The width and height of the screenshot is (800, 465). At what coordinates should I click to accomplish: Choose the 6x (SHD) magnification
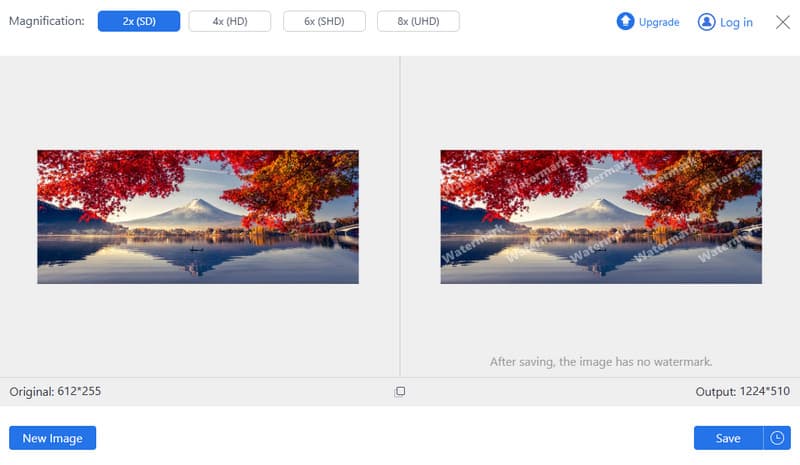[x=325, y=22]
